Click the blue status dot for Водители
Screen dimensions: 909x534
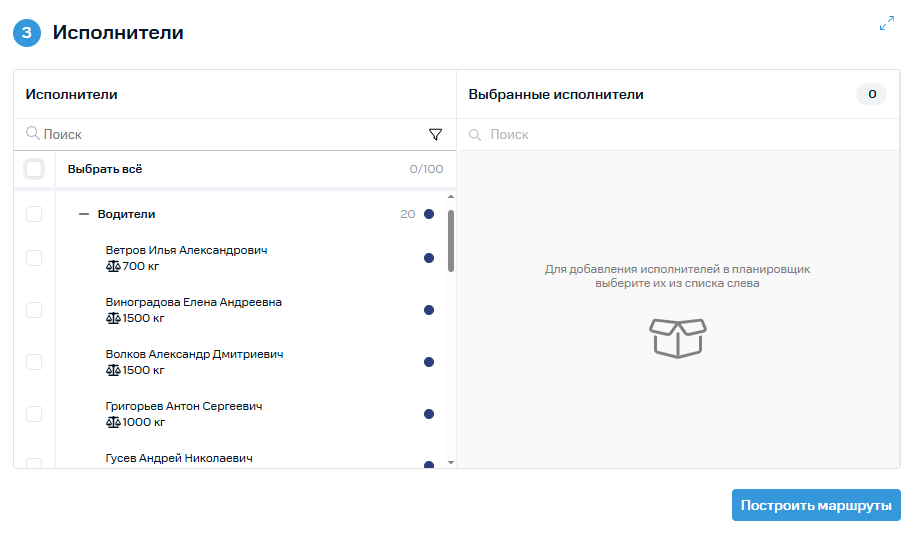[429, 214]
